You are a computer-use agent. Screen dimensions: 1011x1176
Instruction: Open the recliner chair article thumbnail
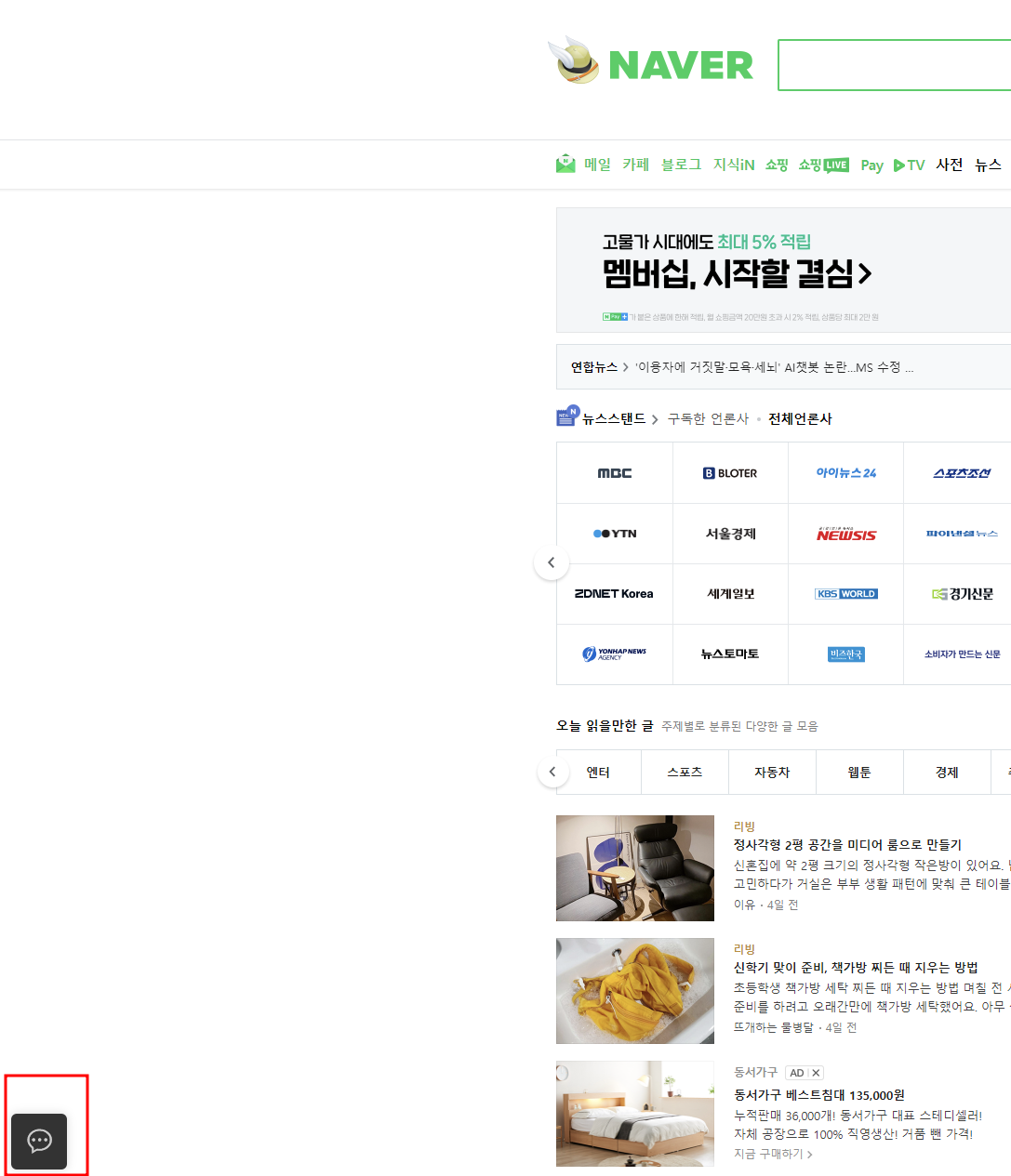point(635,868)
